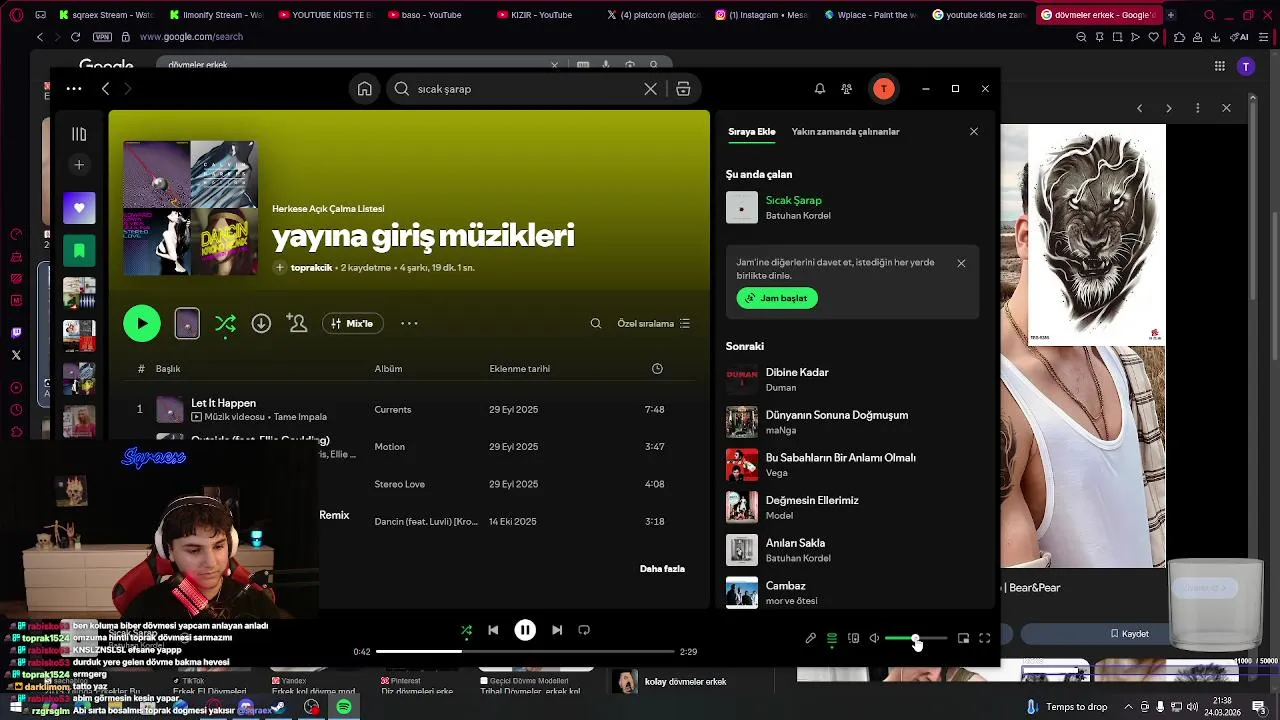
Task: Reload the browser page
Action: pyautogui.click(x=75, y=37)
